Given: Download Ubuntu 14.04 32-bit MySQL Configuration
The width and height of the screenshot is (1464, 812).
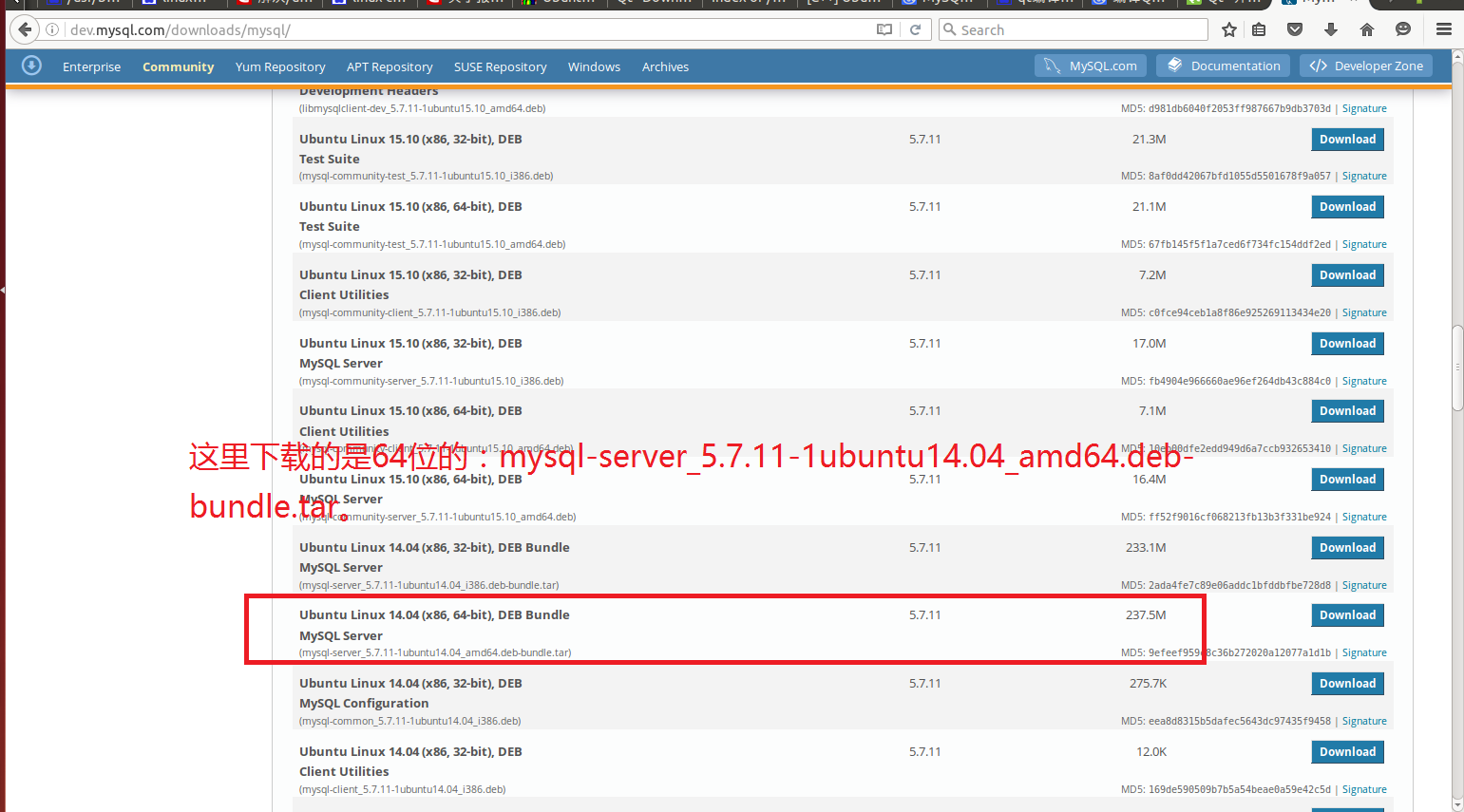Looking at the screenshot, I should coord(1347,684).
